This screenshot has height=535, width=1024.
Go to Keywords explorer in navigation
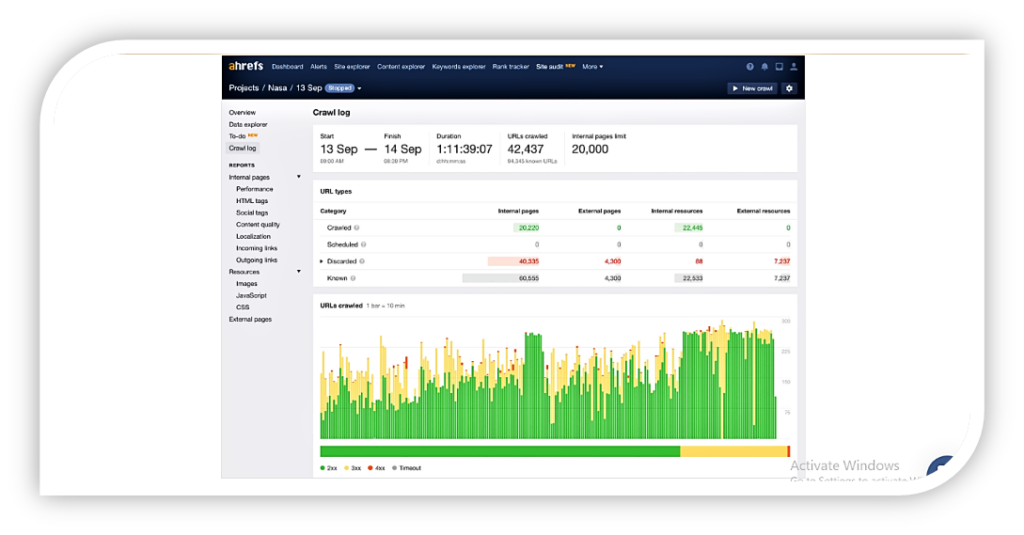pyautogui.click(x=459, y=67)
